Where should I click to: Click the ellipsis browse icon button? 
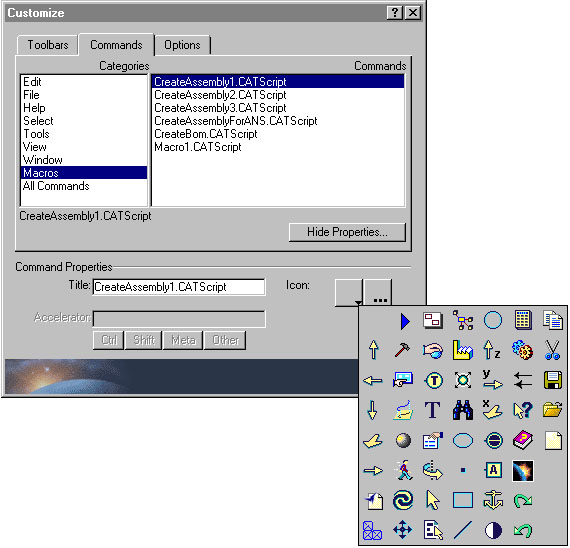pos(378,292)
